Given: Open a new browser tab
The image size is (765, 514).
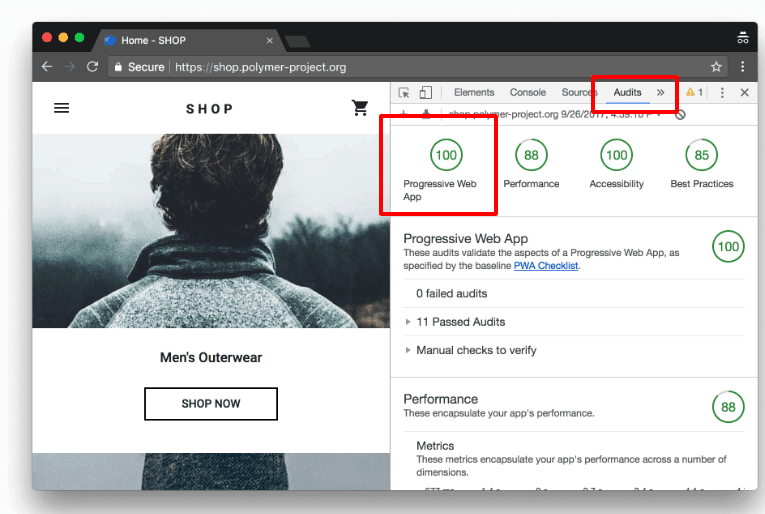Looking at the screenshot, I should [298, 42].
